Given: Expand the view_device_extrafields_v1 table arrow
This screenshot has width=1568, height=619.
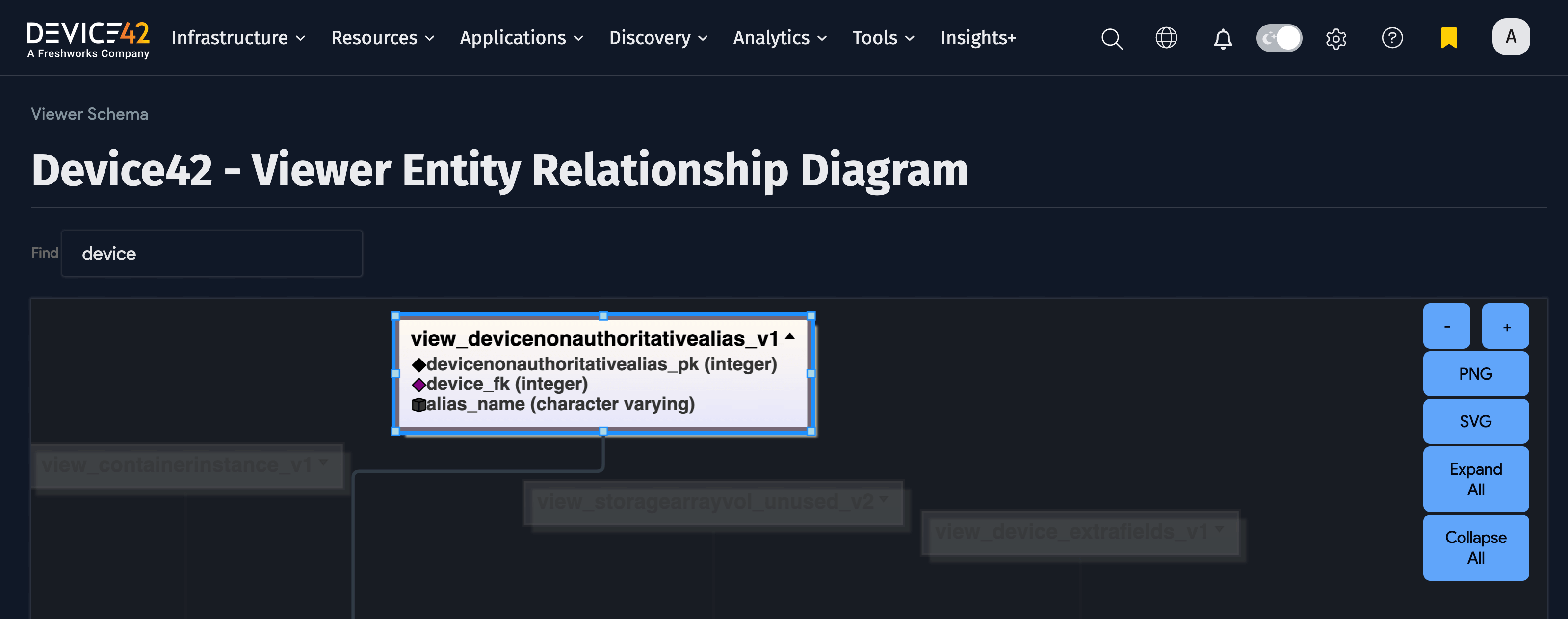Looking at the screenshot, I should pyautogui.click(x=1219, y=529).
